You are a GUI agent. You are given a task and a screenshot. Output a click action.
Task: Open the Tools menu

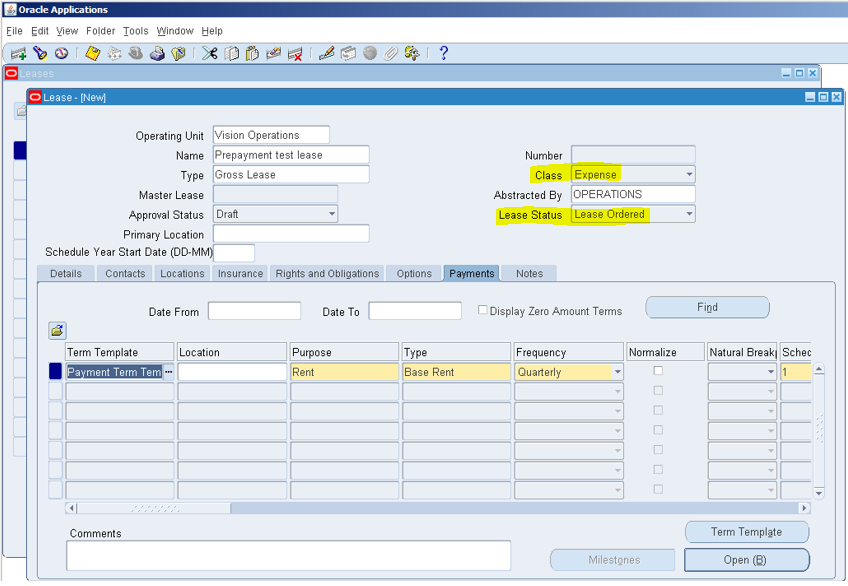tap(135, 31)
